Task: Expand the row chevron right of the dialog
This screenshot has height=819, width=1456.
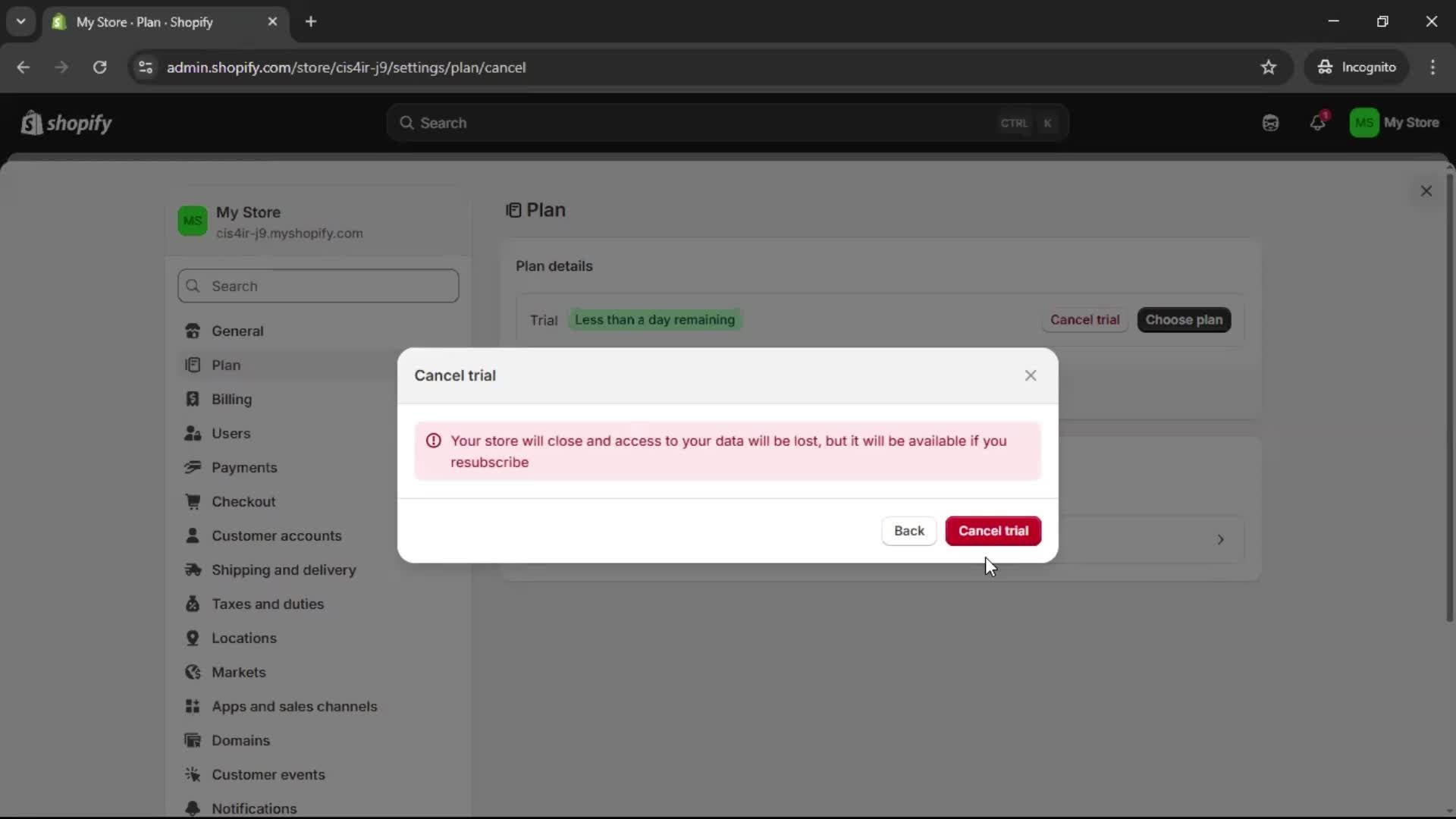Action: (x=1220, y=540)
